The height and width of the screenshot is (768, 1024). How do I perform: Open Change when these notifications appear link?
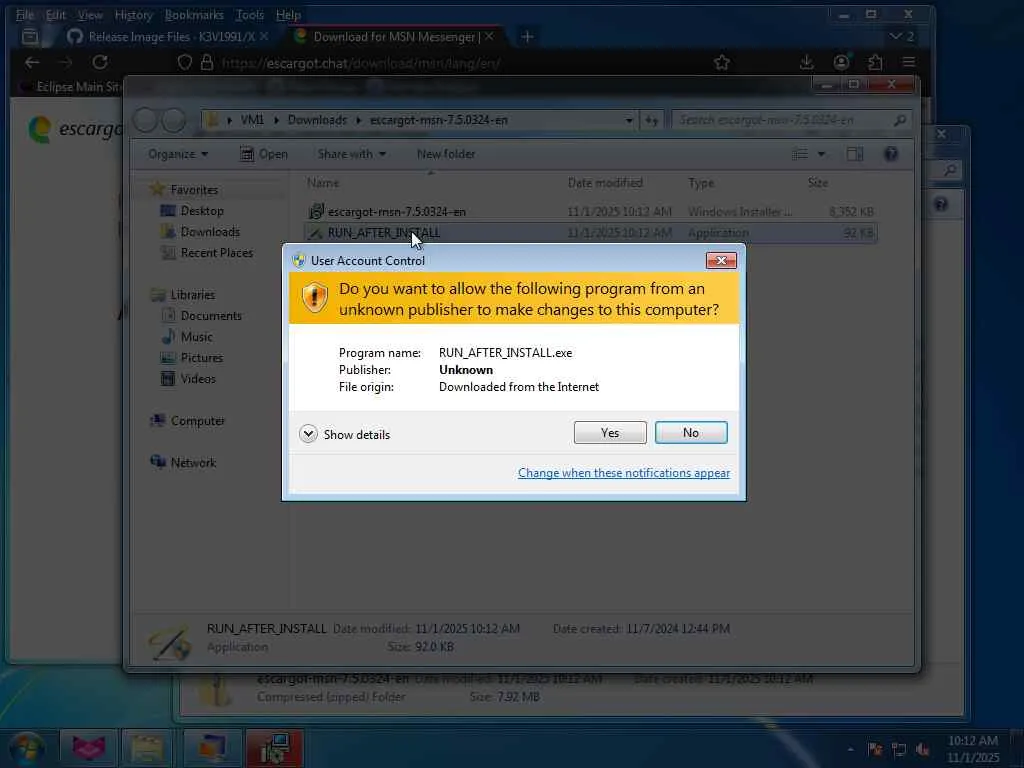624,472
